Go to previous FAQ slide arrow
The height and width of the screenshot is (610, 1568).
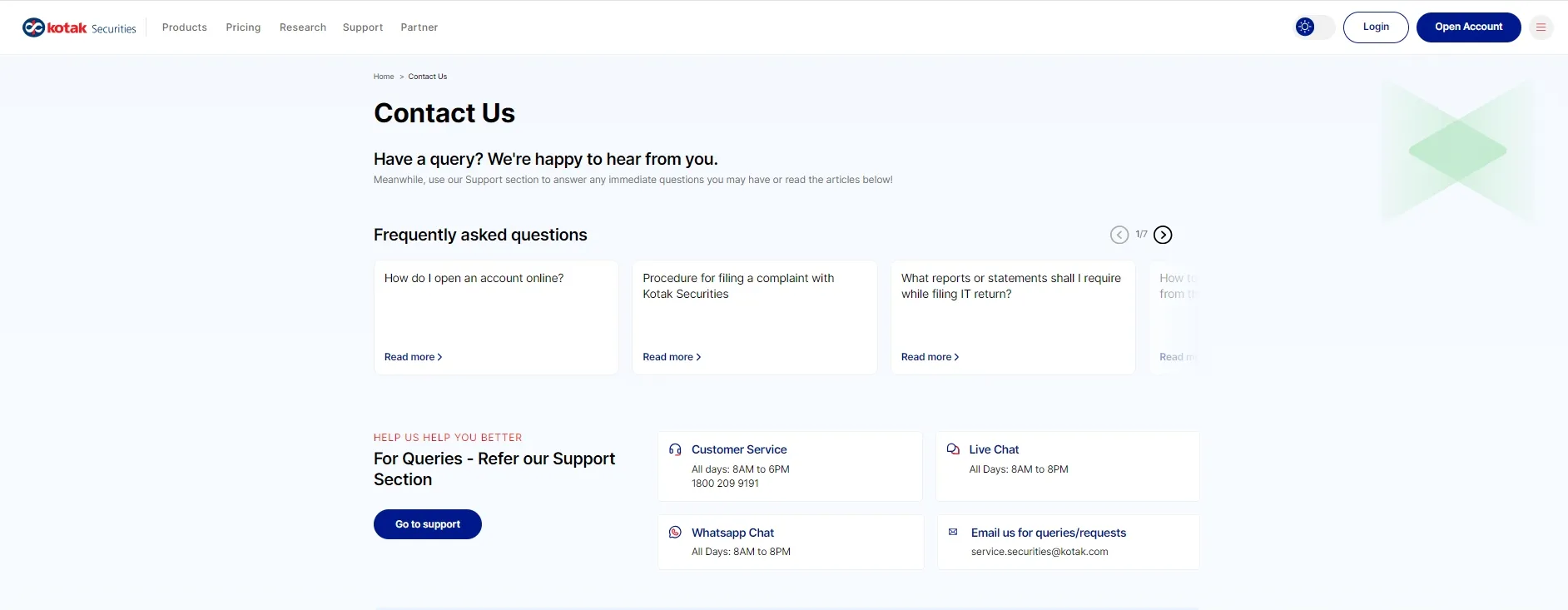pos(1119,235)
